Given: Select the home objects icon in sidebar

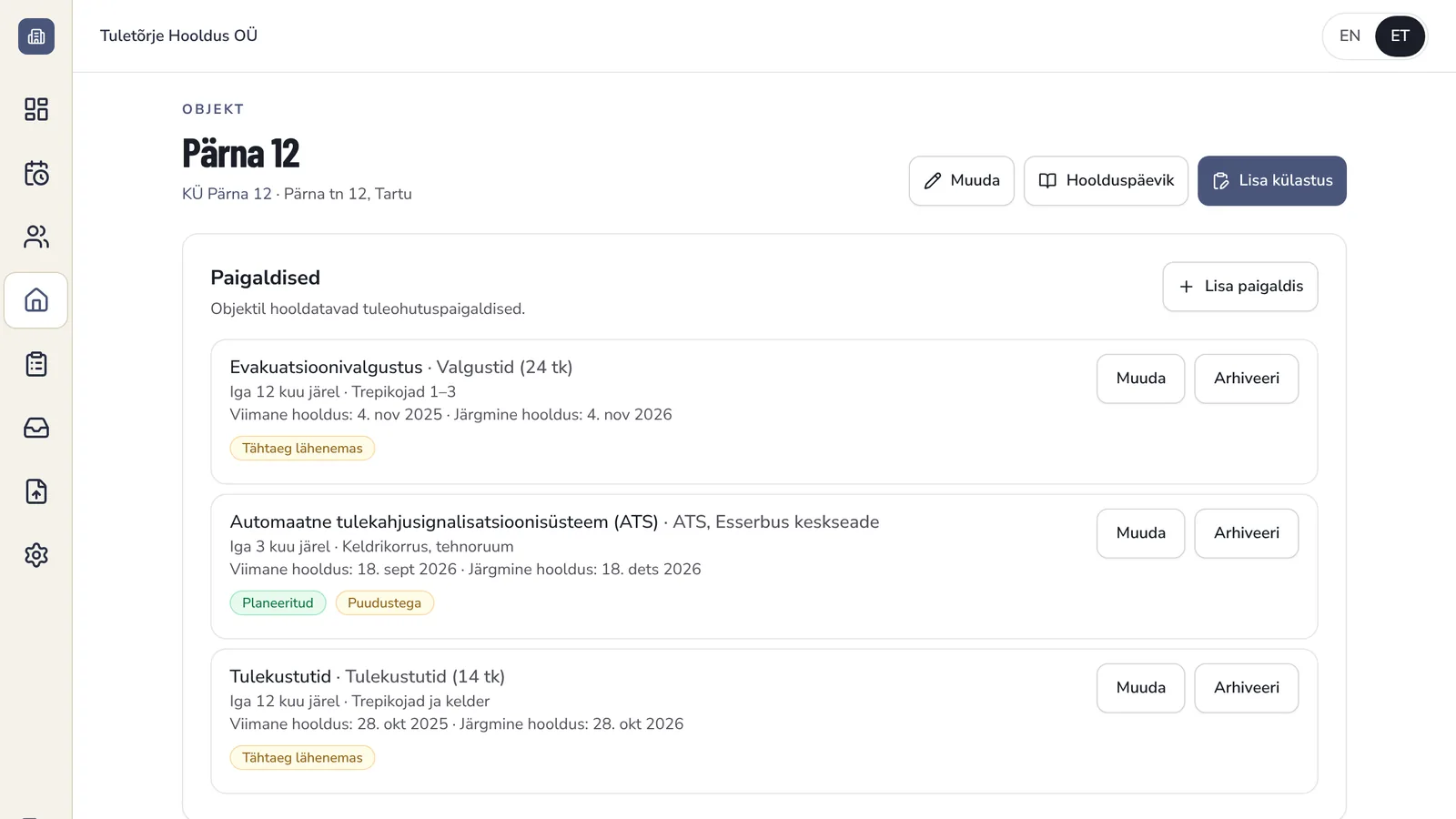Looking at the screenshot, I should [x=36, y=300].
